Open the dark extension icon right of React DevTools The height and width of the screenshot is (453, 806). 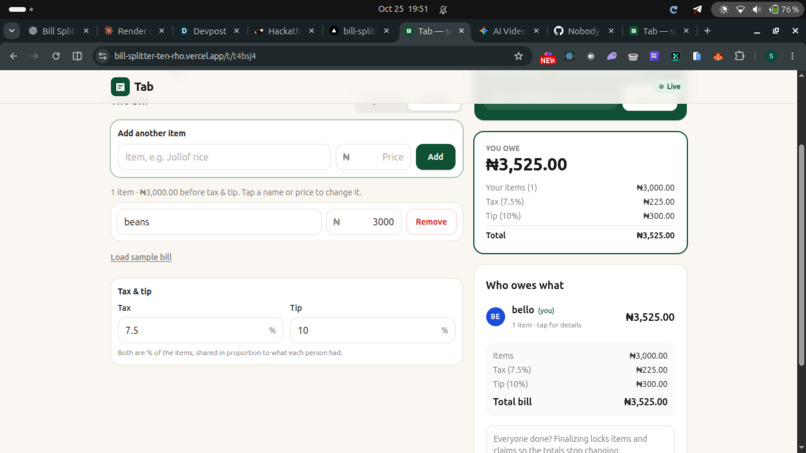click(591, 56)
